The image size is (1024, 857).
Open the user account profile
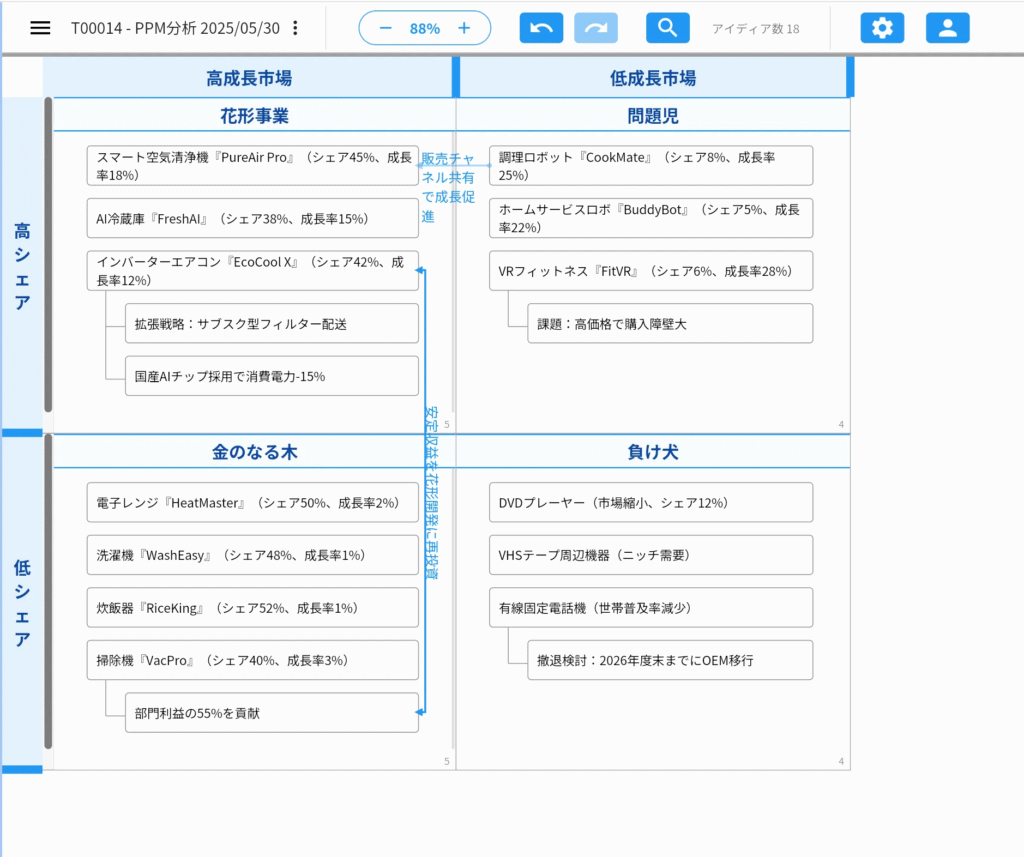coord(947,28)
